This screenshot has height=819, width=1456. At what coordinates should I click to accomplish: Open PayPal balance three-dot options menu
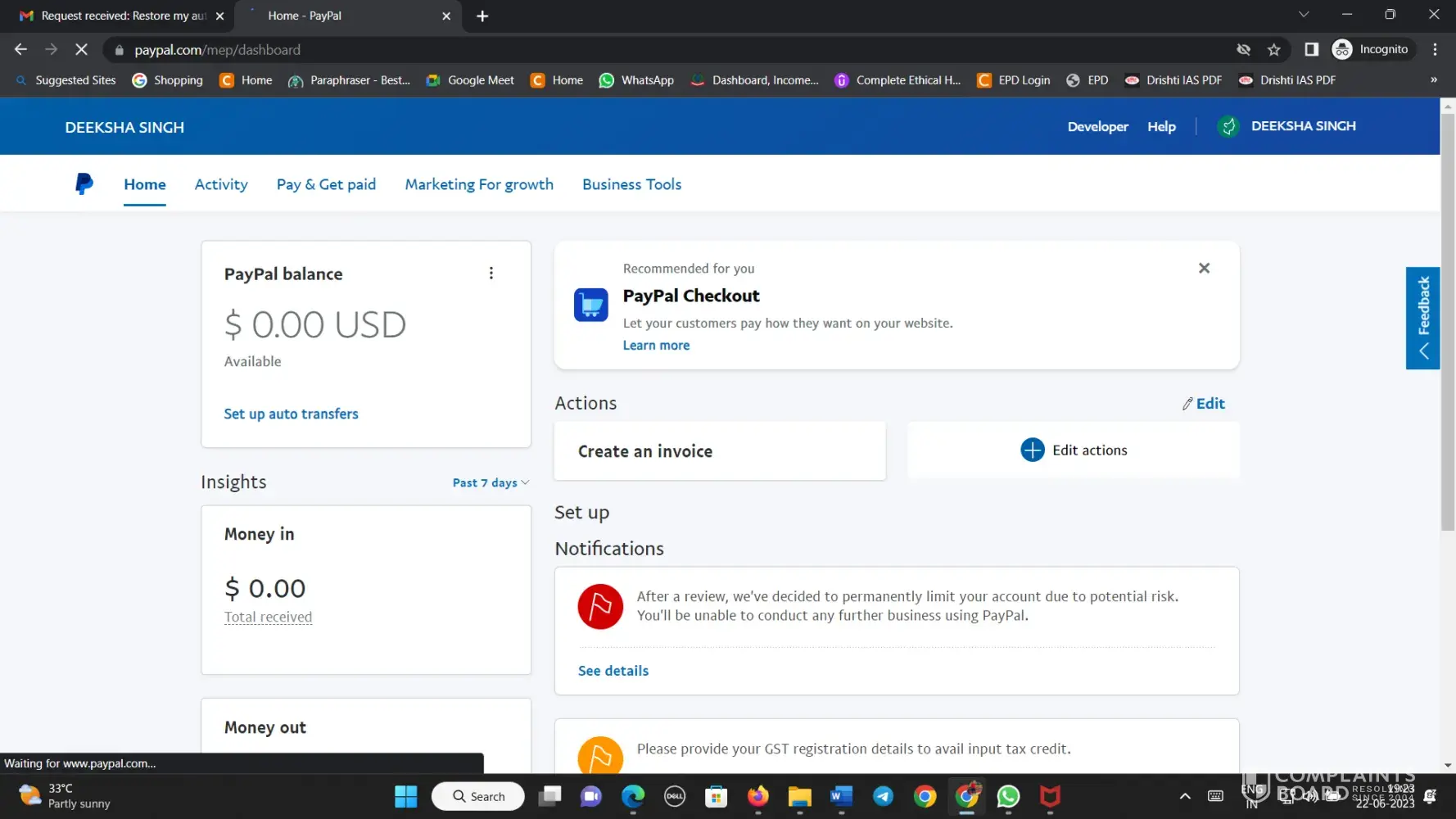click(491, 274)
